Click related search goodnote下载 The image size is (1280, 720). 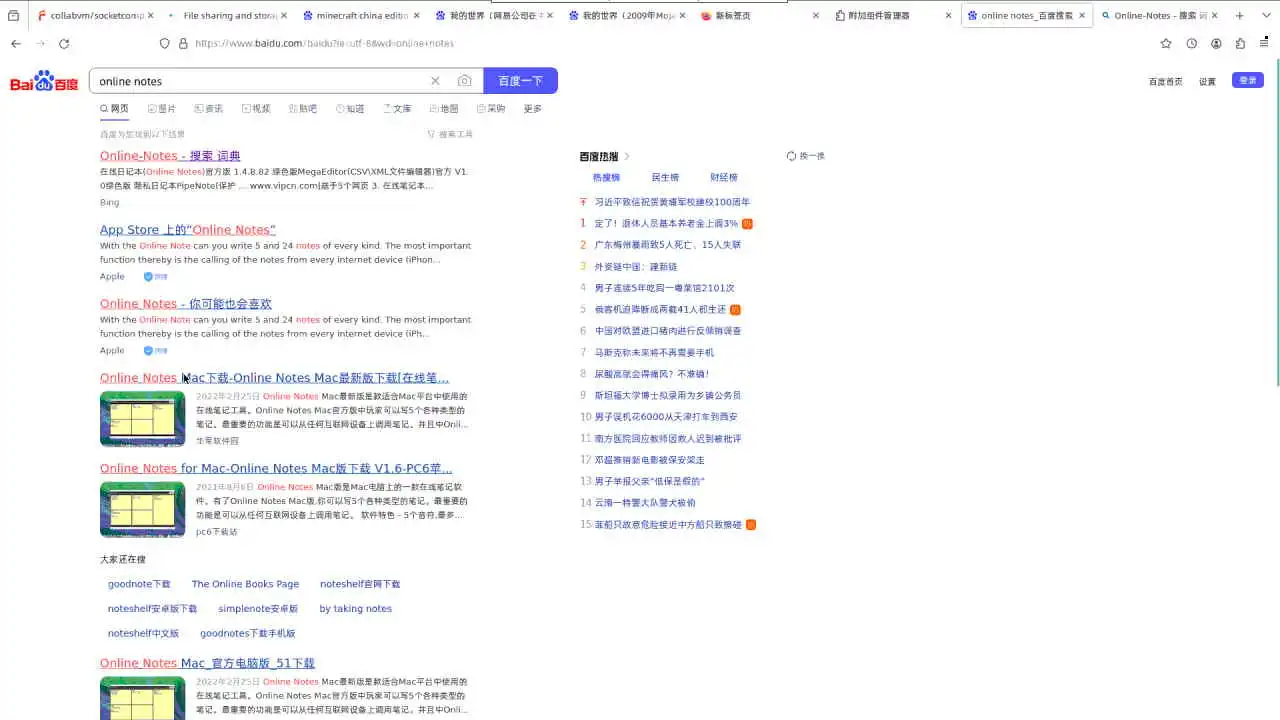(139, 584)
